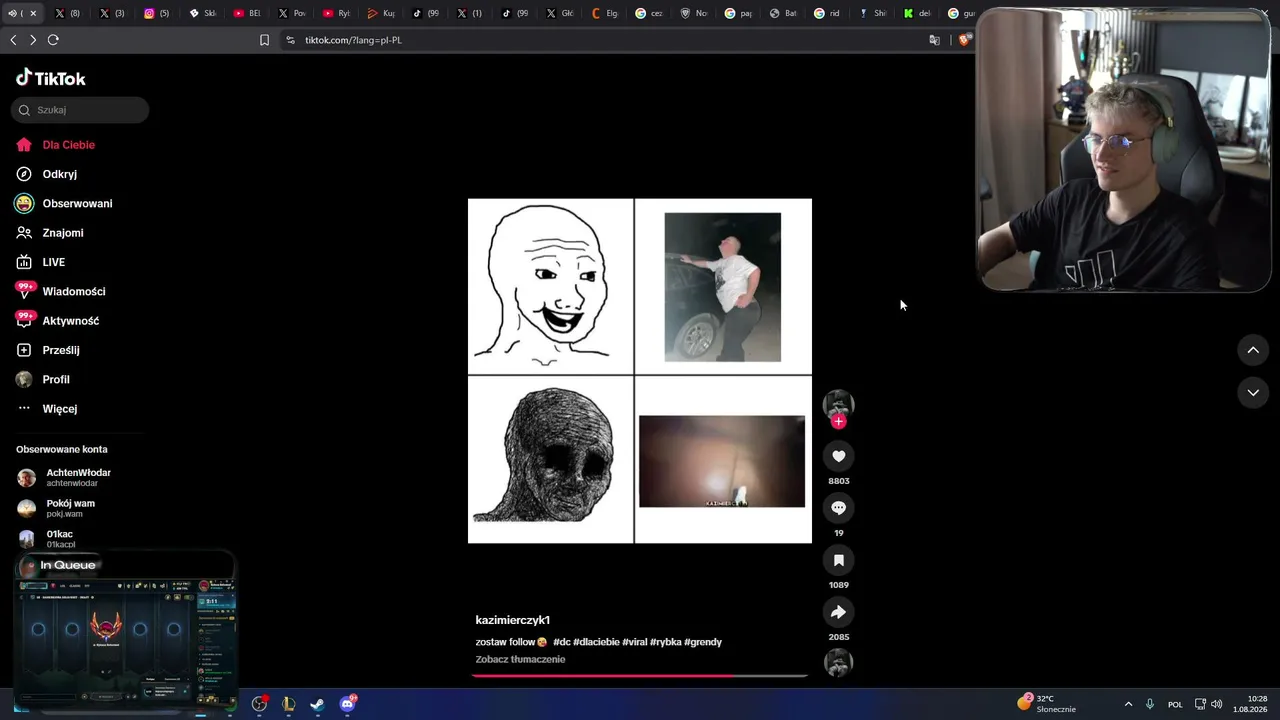Open Steam from taskbar
This screenshot has height=720, width=1280.
tap(317, 704)
